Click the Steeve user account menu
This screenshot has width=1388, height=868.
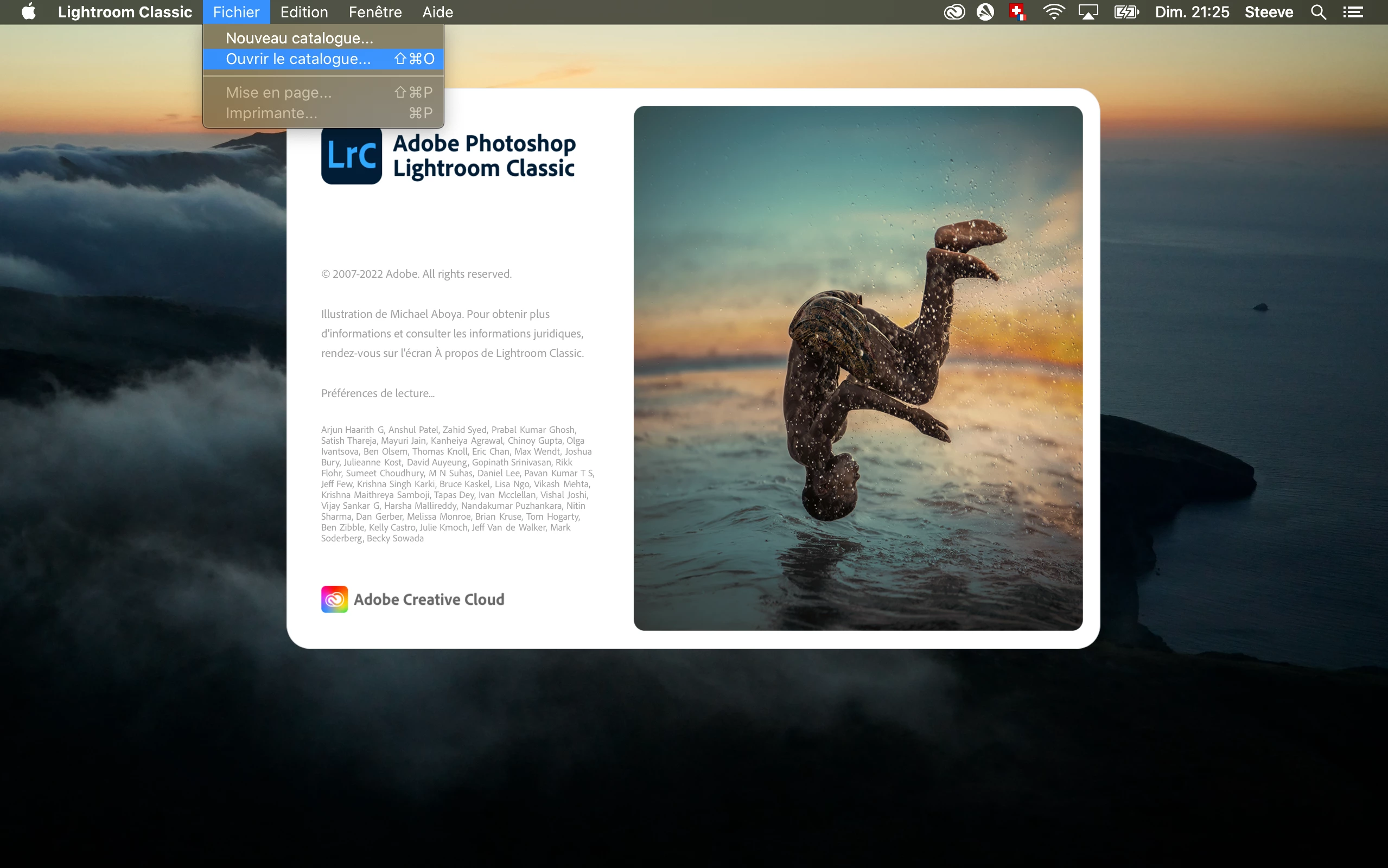coord(1268,12)
